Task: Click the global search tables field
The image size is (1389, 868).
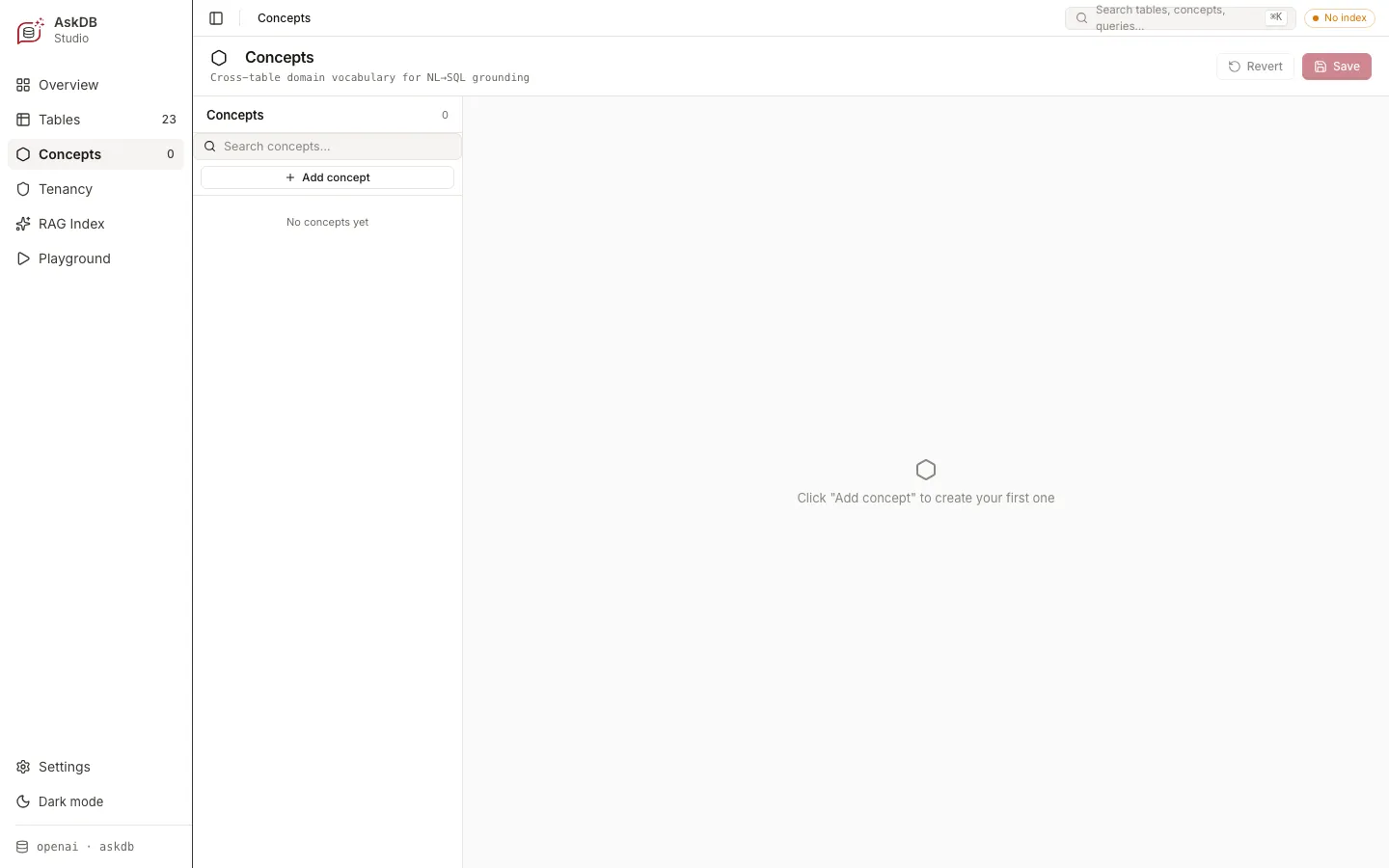Action: pyautogui.click(x=1181, y=18)
